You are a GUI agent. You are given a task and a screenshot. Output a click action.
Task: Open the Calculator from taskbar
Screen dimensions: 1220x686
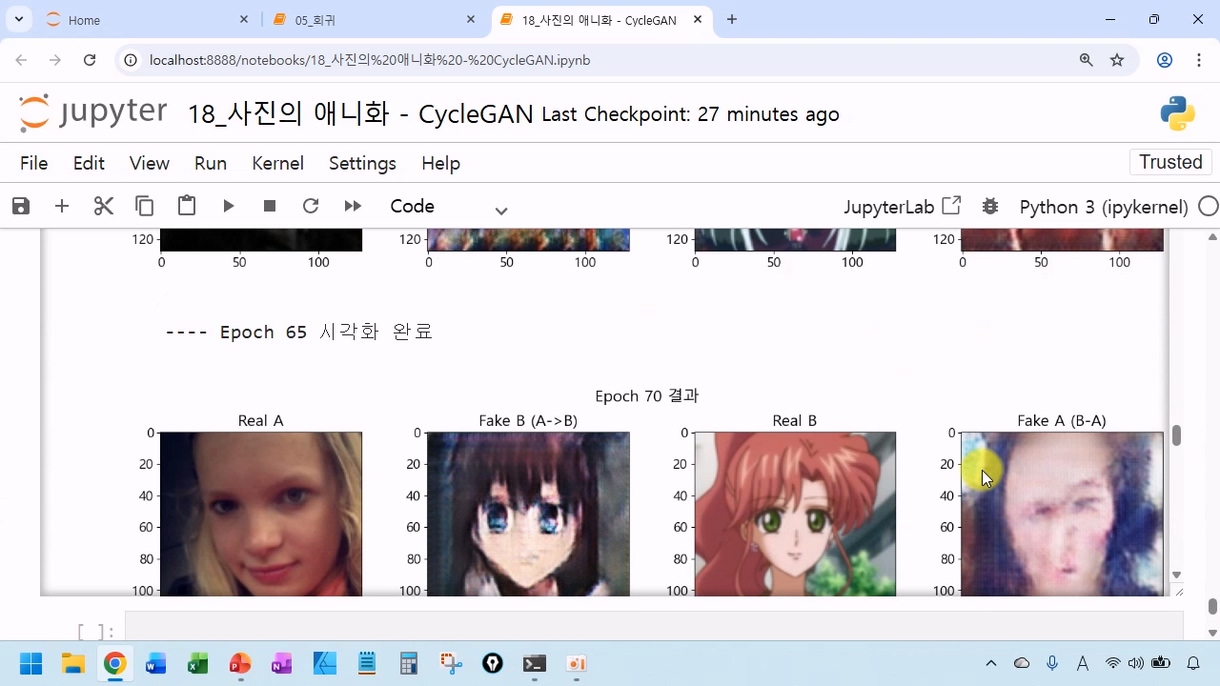click(x=408, y=663)
